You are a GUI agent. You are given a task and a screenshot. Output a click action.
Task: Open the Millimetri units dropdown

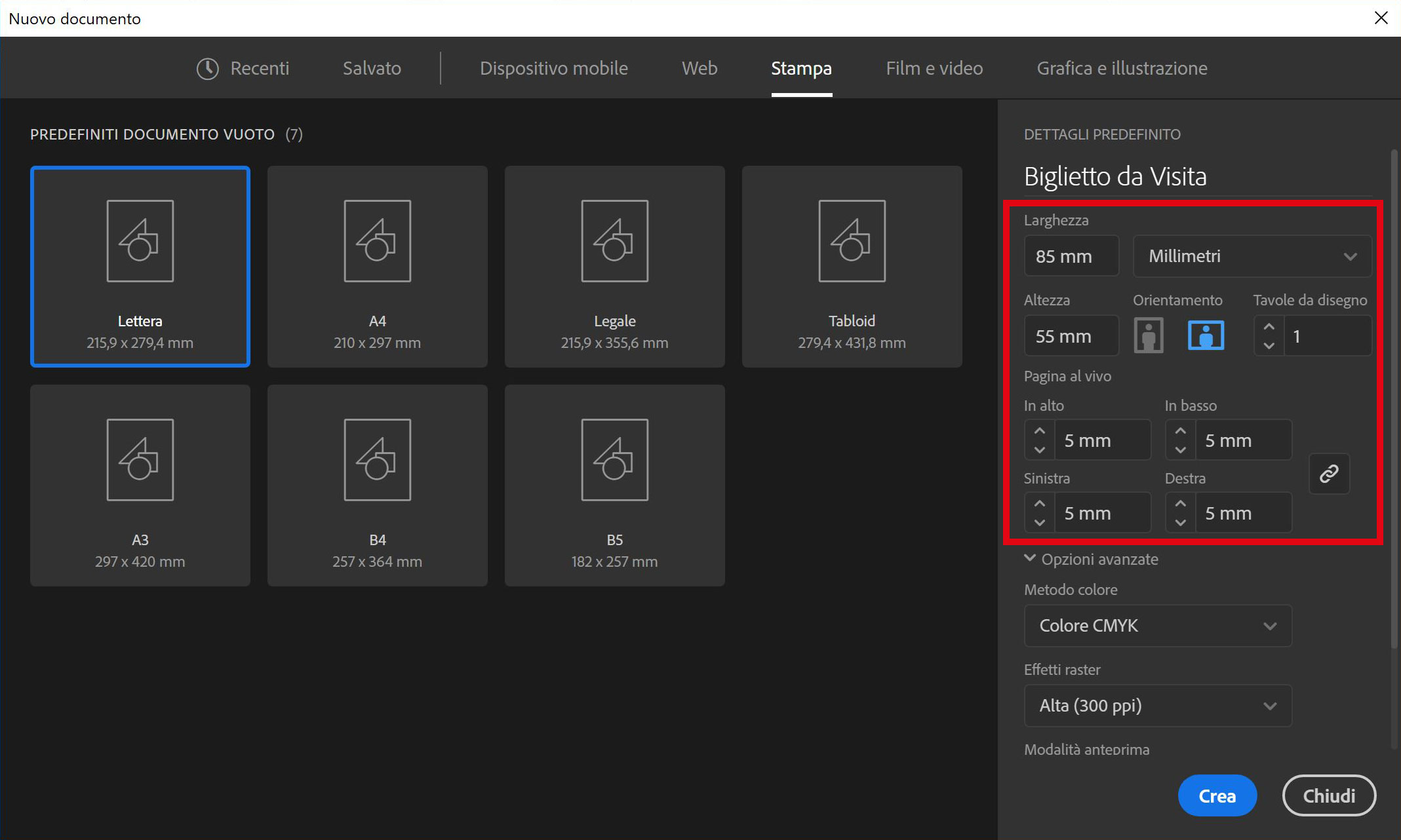click(1252, 256)
